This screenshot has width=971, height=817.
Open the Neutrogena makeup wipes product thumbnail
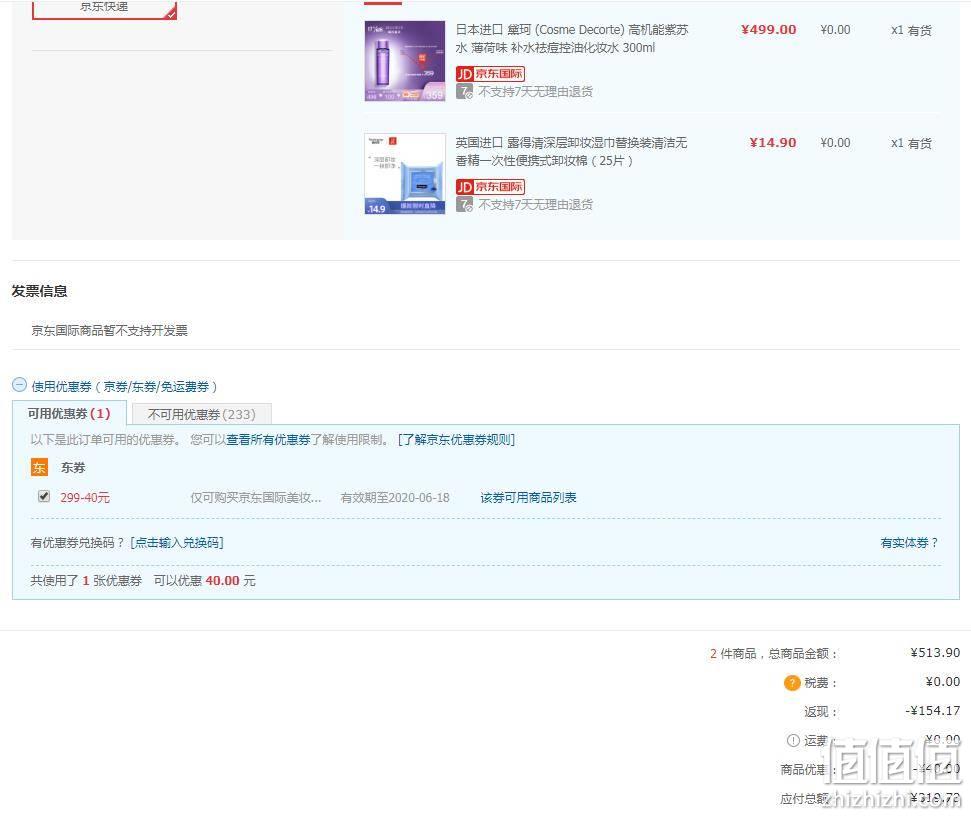pos(404,173)
